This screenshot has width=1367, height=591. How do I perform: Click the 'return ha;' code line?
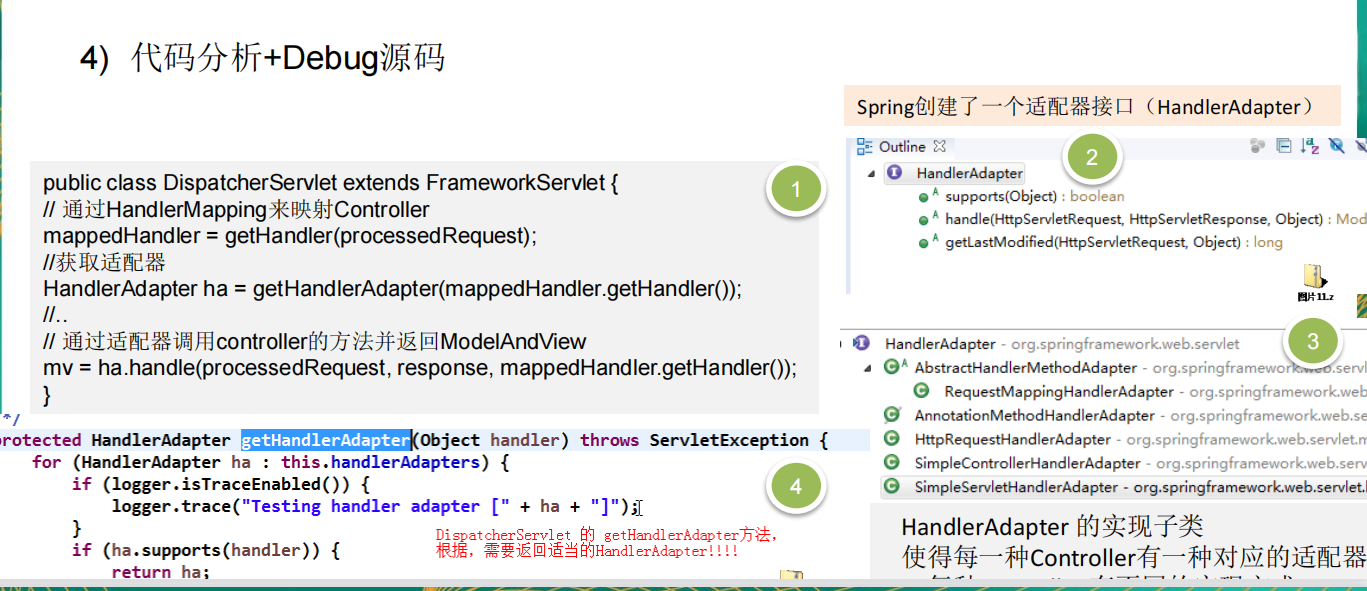point(161,572)
